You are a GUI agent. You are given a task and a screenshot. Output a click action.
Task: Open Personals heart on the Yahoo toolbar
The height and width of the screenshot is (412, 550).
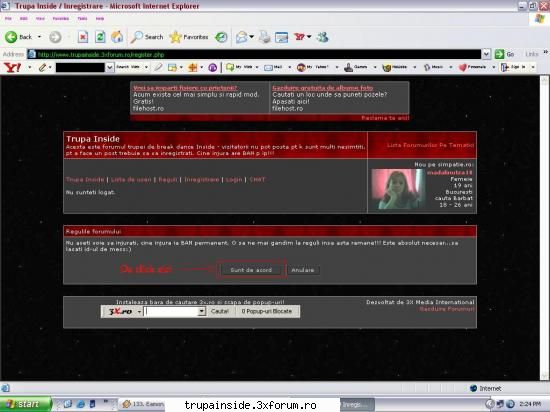pos(472,67)
